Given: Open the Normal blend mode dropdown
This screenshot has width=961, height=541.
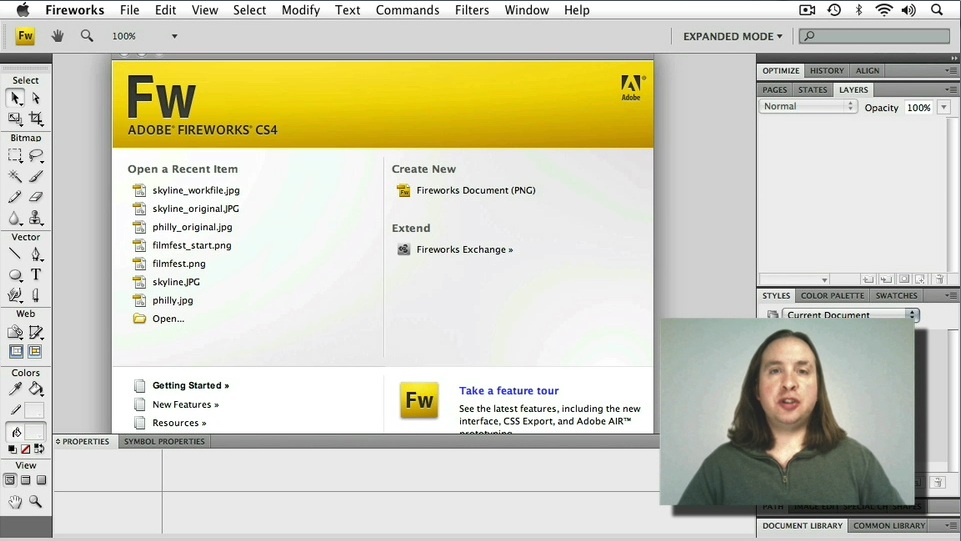Looking at the screenshot, I should pyautogui.click(x=807, y=107).
